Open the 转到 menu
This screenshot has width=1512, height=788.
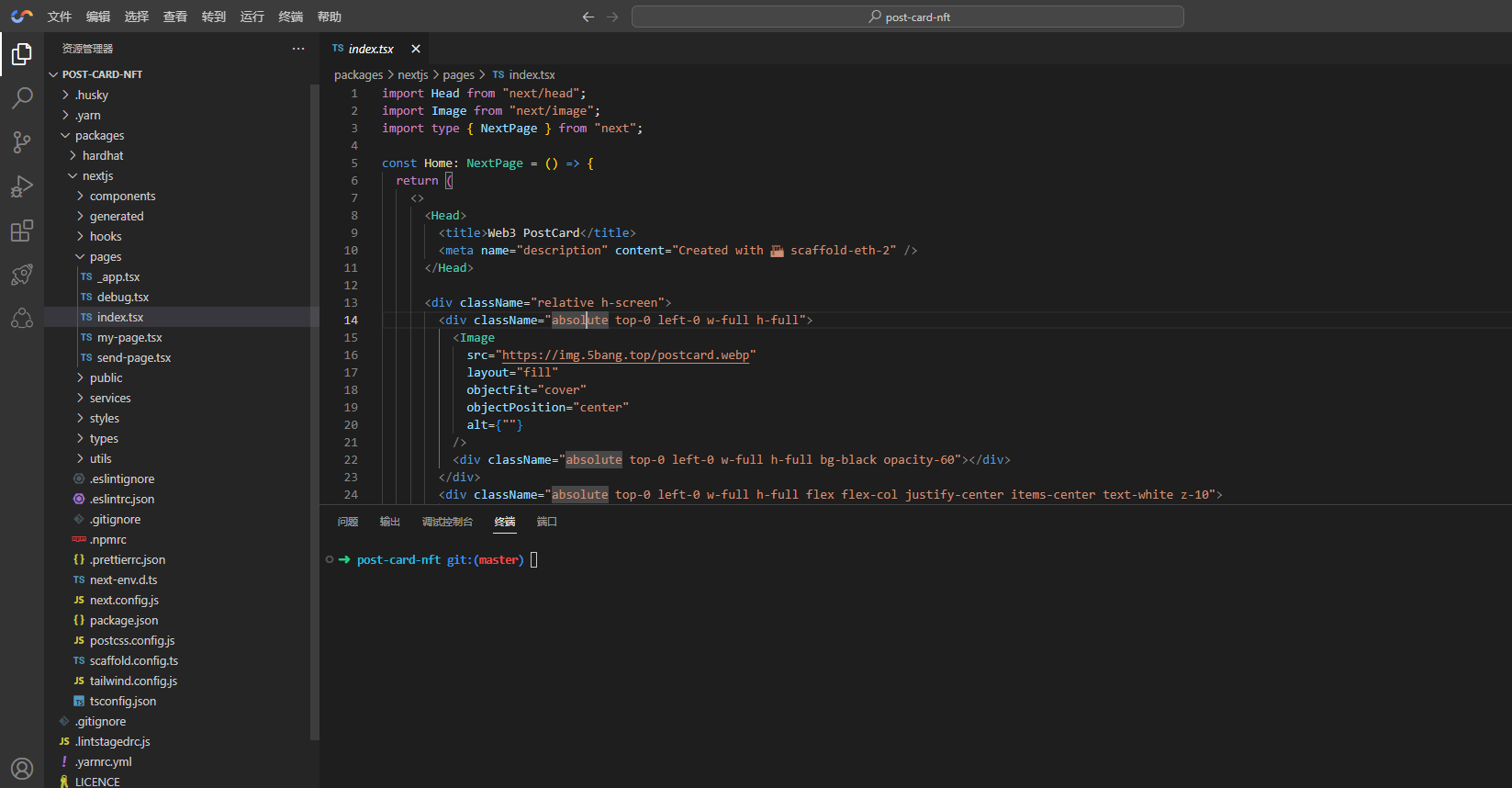coord(214,17)
